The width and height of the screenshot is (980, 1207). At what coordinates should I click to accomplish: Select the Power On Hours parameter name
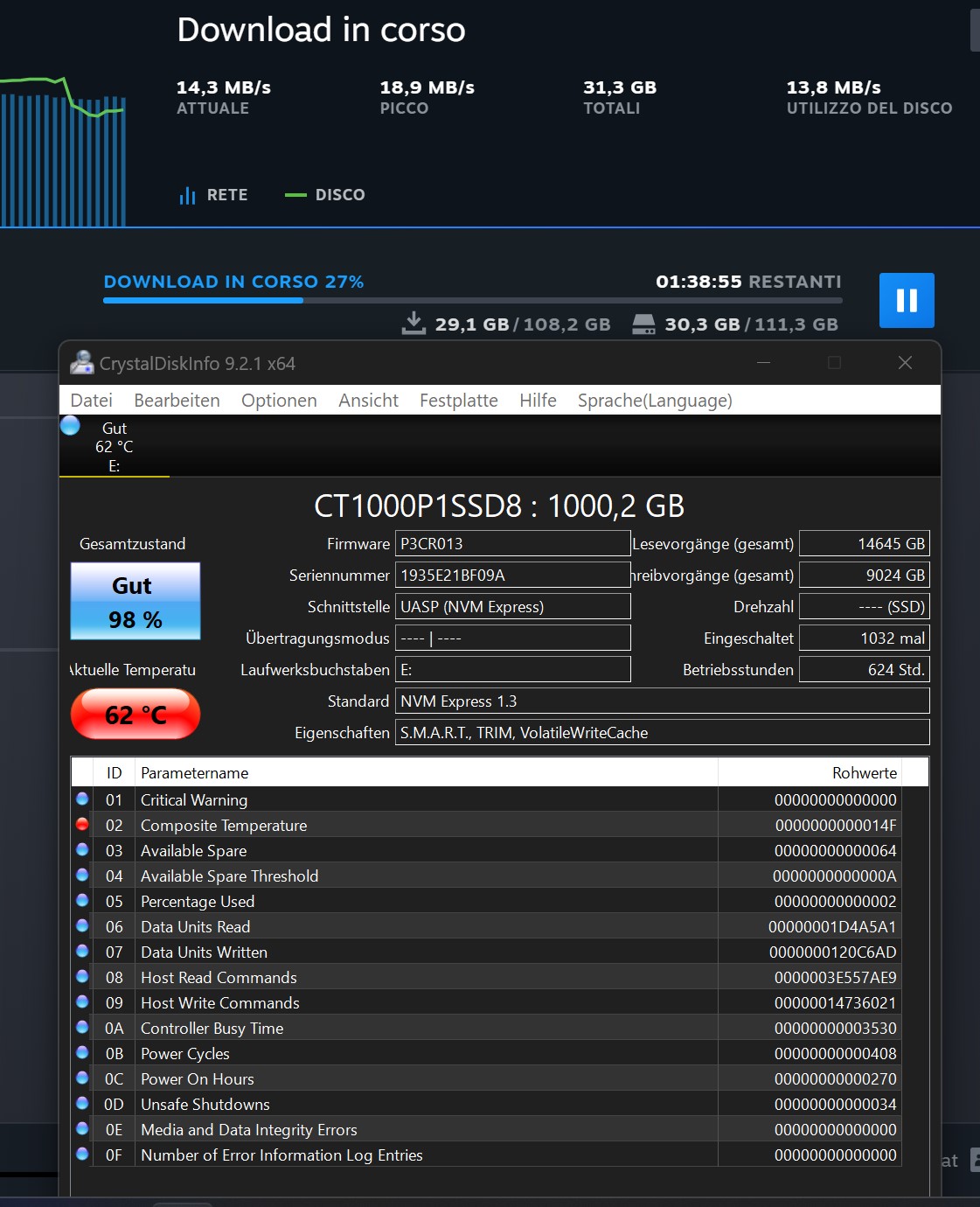[x=198, y=1078]
